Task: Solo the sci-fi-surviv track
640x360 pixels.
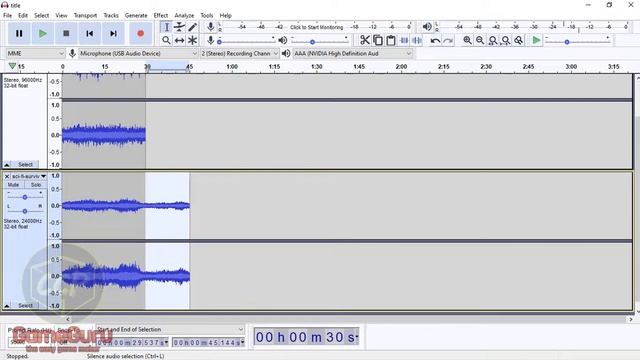Action: pos(36,185)
